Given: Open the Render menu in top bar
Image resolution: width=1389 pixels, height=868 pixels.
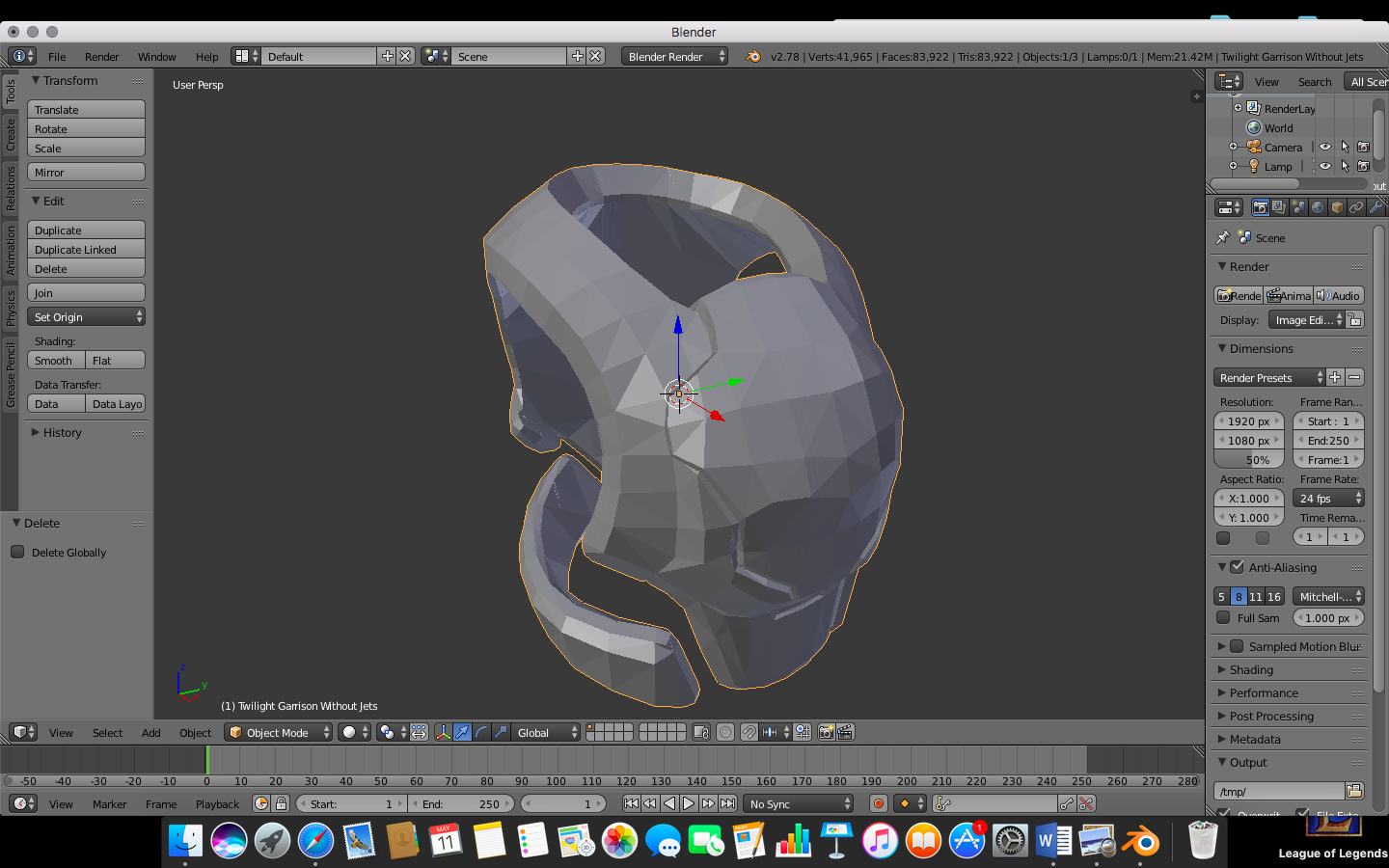Looking at the screenshot, I should tap(101, 56).
